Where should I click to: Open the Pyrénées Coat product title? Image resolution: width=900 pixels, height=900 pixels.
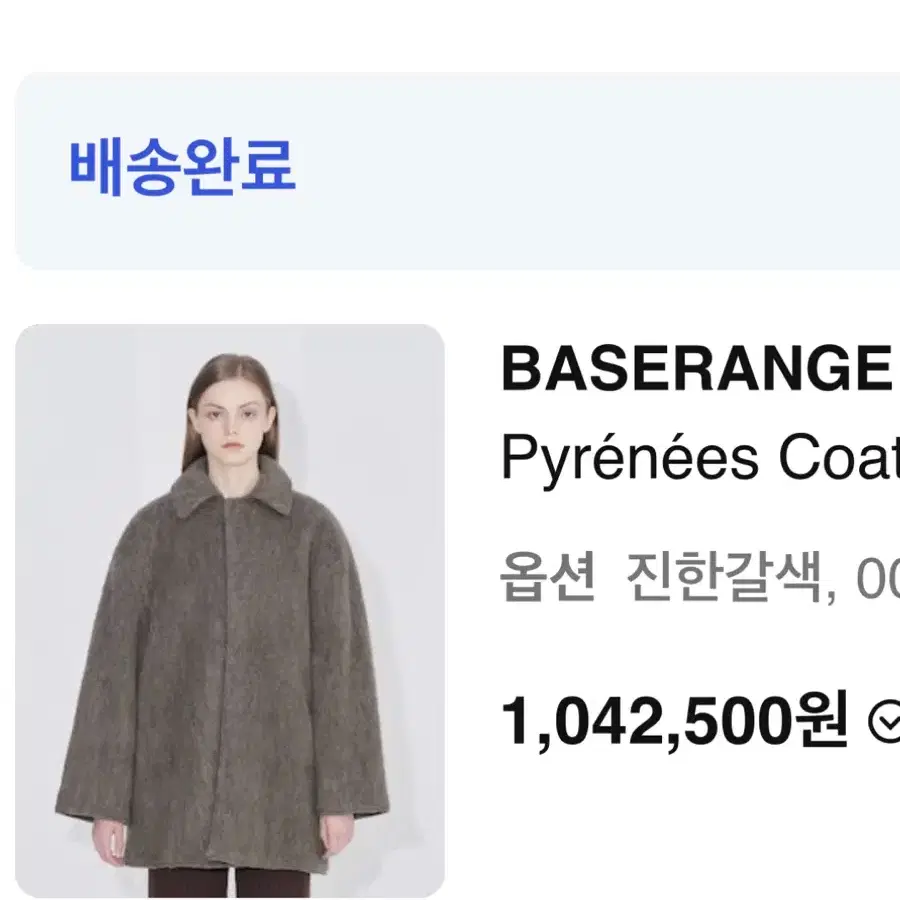(700, 460)
